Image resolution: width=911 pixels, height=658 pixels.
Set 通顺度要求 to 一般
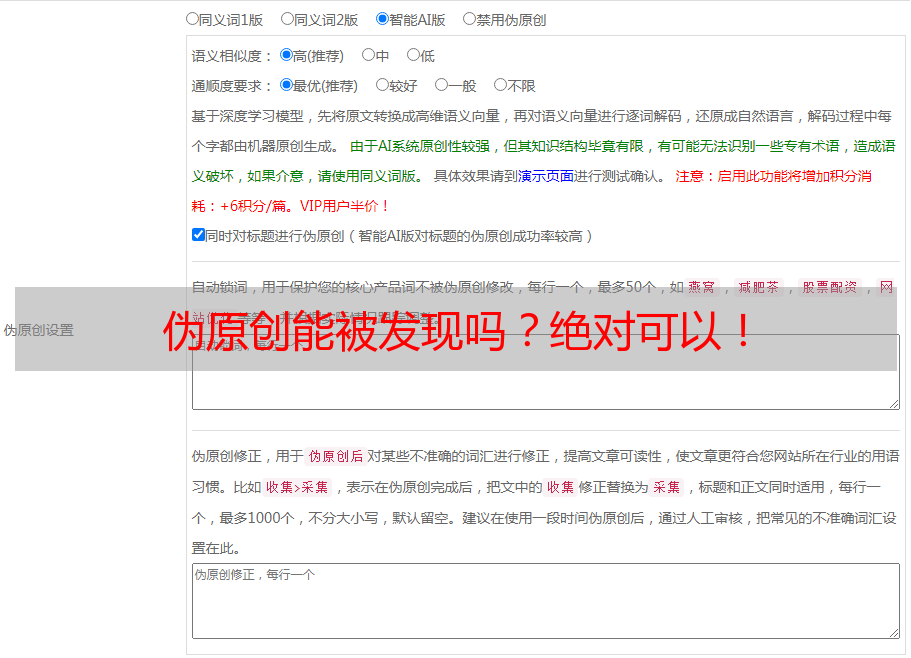click(x=442, y=85)
